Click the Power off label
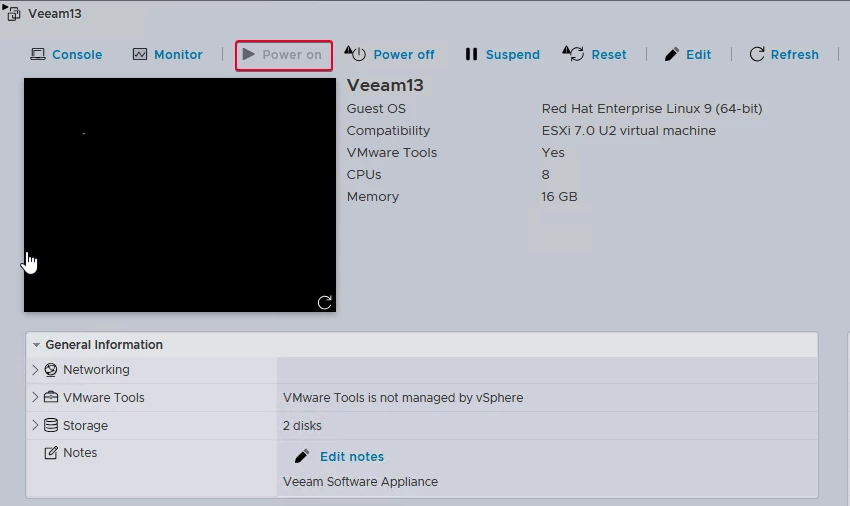Screen dimensions: 850x506 pyautogui.click(x=404, y=55)
